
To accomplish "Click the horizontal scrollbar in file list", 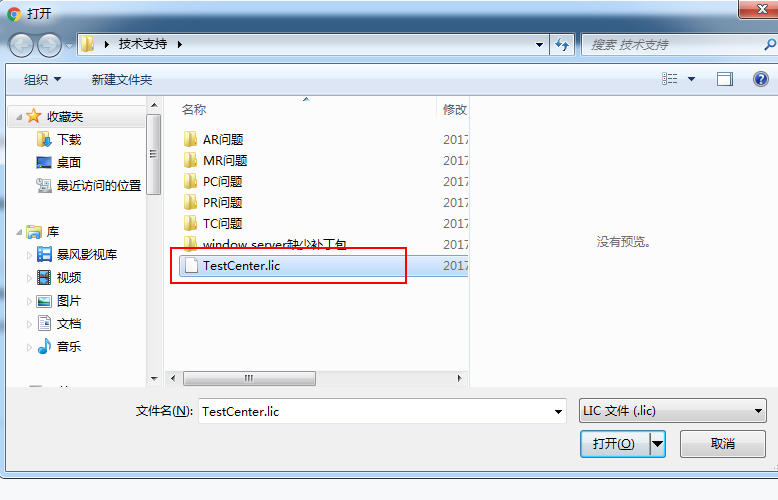I will (x=249, y=378).
